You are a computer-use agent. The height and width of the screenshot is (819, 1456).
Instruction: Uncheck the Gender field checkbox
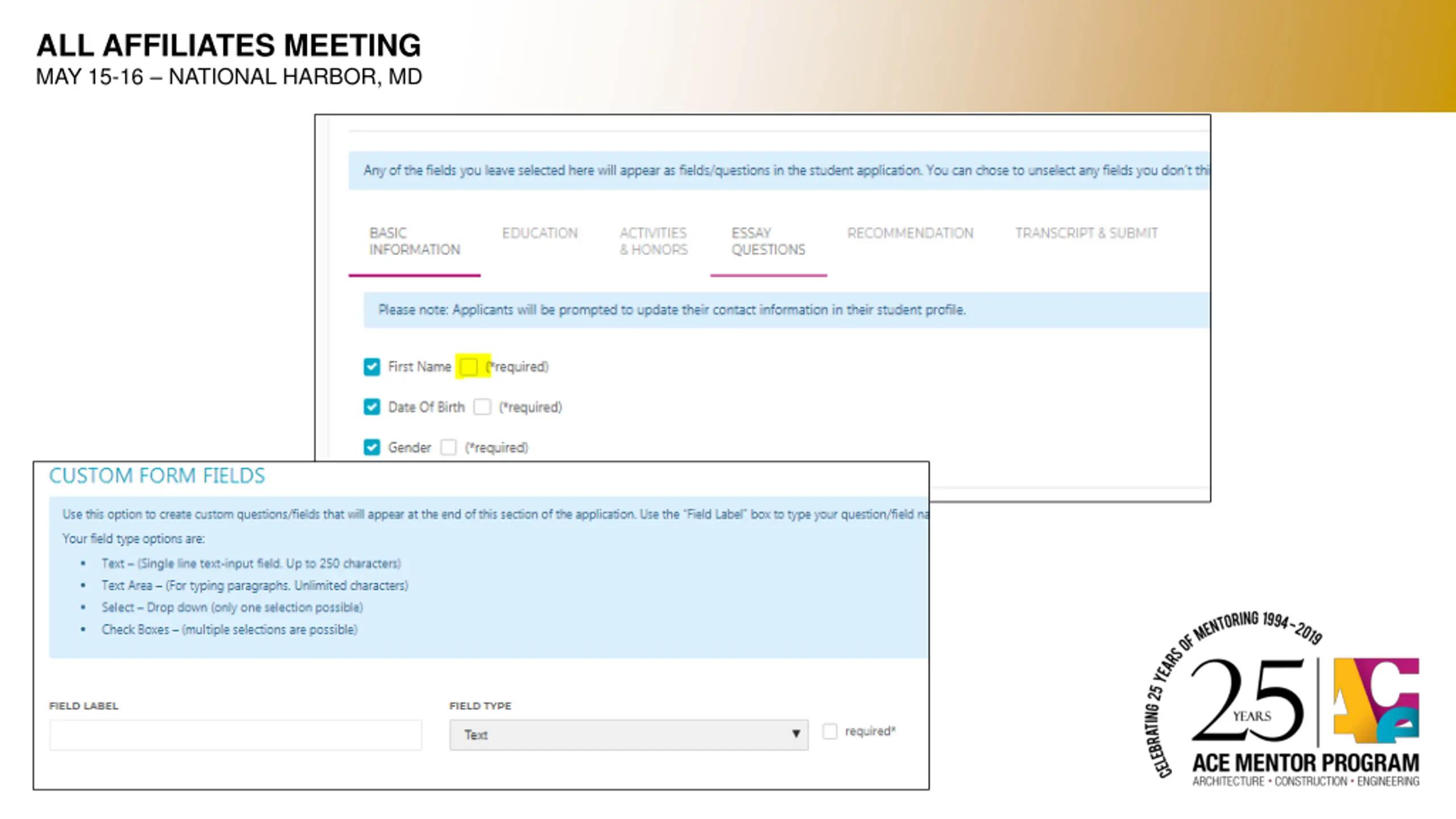point(372,448)
